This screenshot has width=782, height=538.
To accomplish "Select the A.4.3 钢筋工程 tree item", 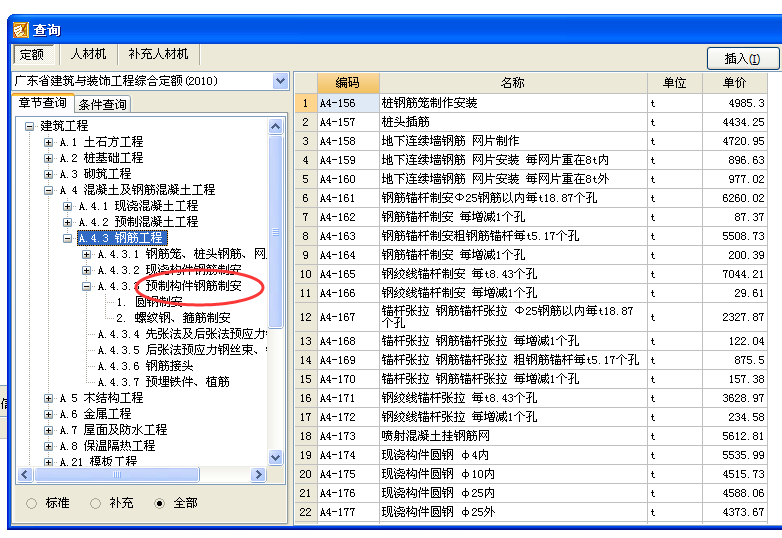I will pos(121,238).
